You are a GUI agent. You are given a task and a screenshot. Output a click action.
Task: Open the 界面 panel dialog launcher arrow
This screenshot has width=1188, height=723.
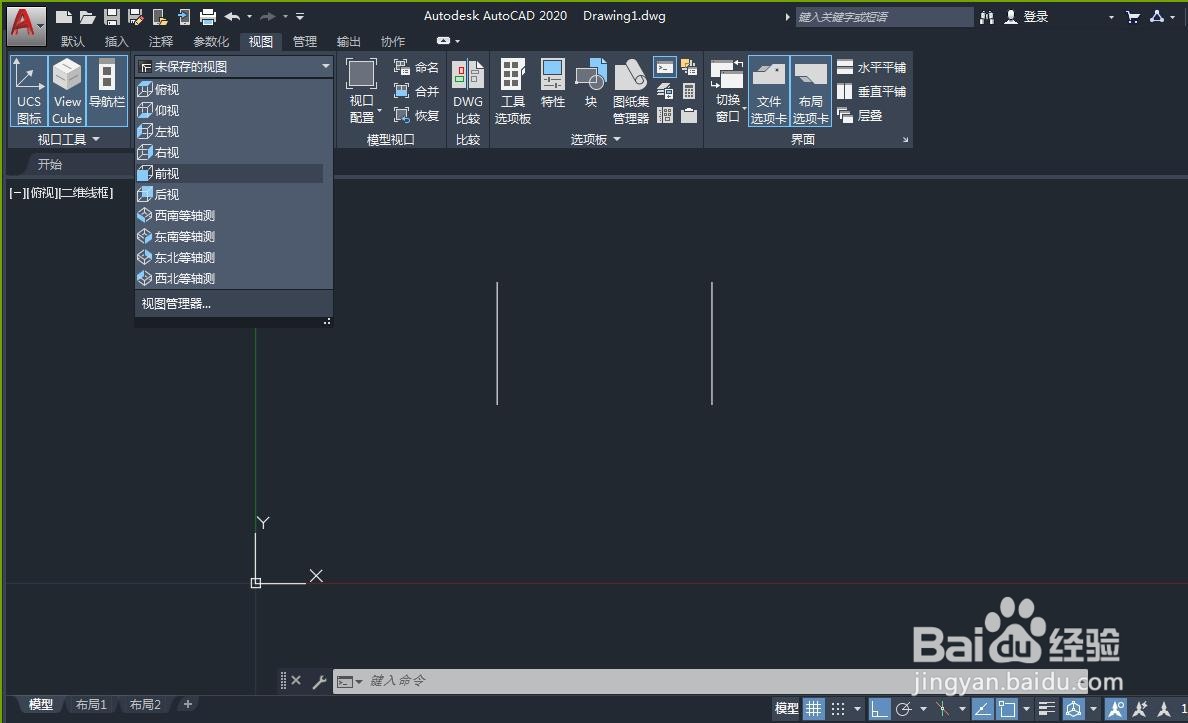click(x=905, y=139)
